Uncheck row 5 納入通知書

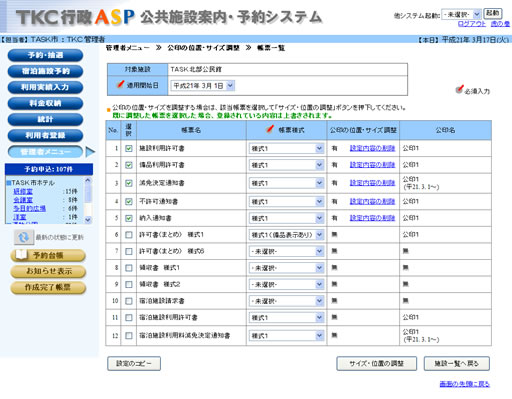[x=129, y=218]
